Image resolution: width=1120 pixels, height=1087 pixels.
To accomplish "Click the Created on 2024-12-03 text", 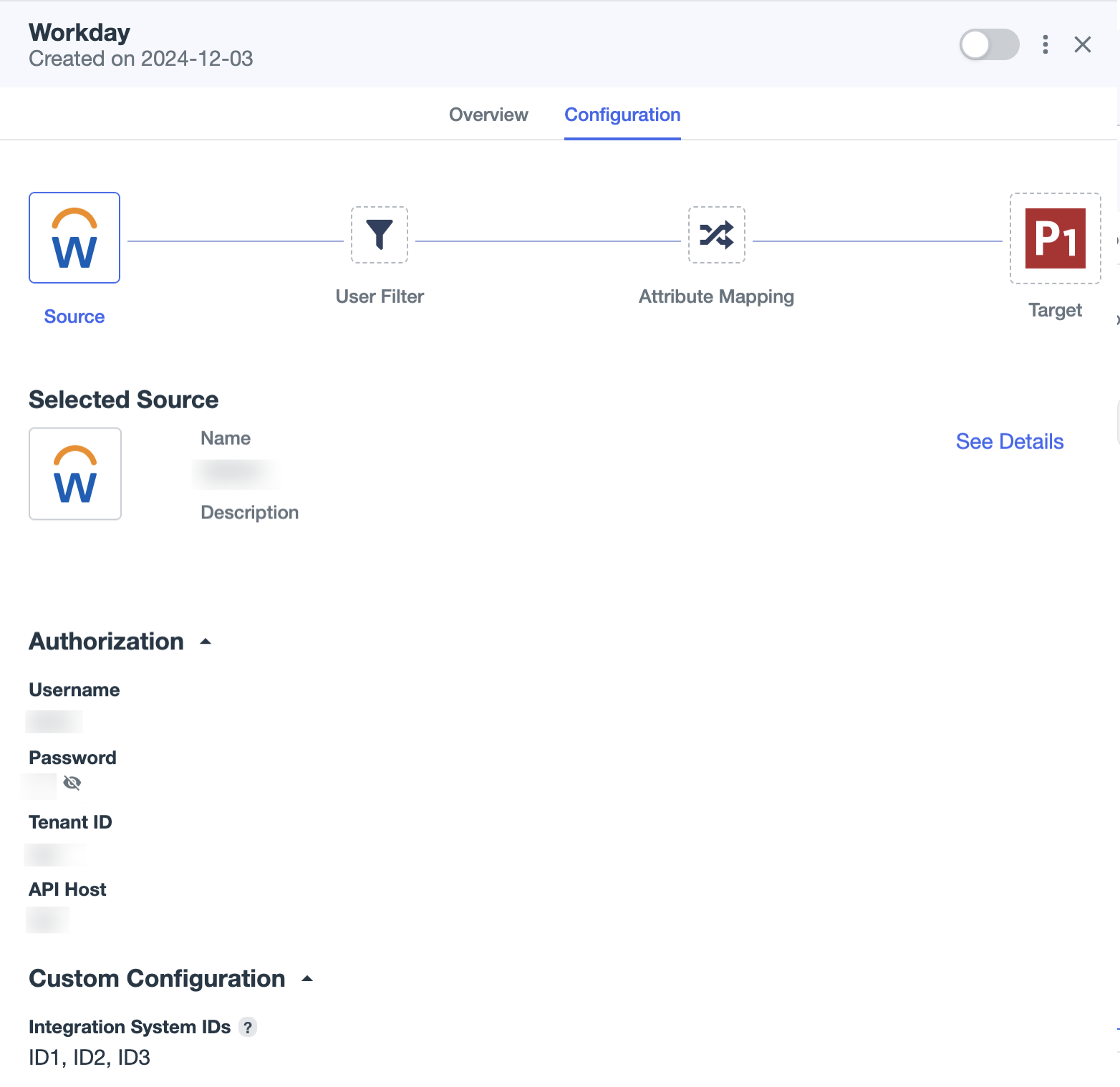I will tap(141, 59).
